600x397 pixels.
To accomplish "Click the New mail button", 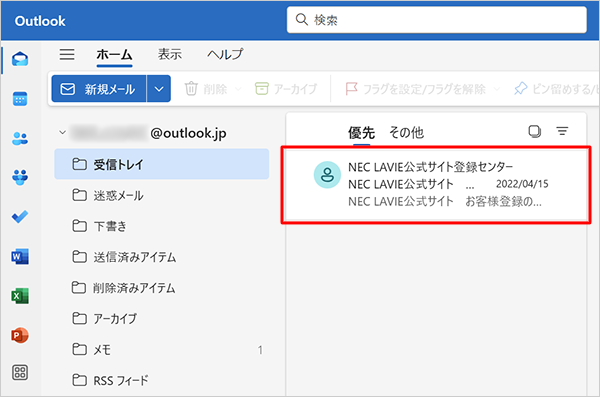I will 99,89.
